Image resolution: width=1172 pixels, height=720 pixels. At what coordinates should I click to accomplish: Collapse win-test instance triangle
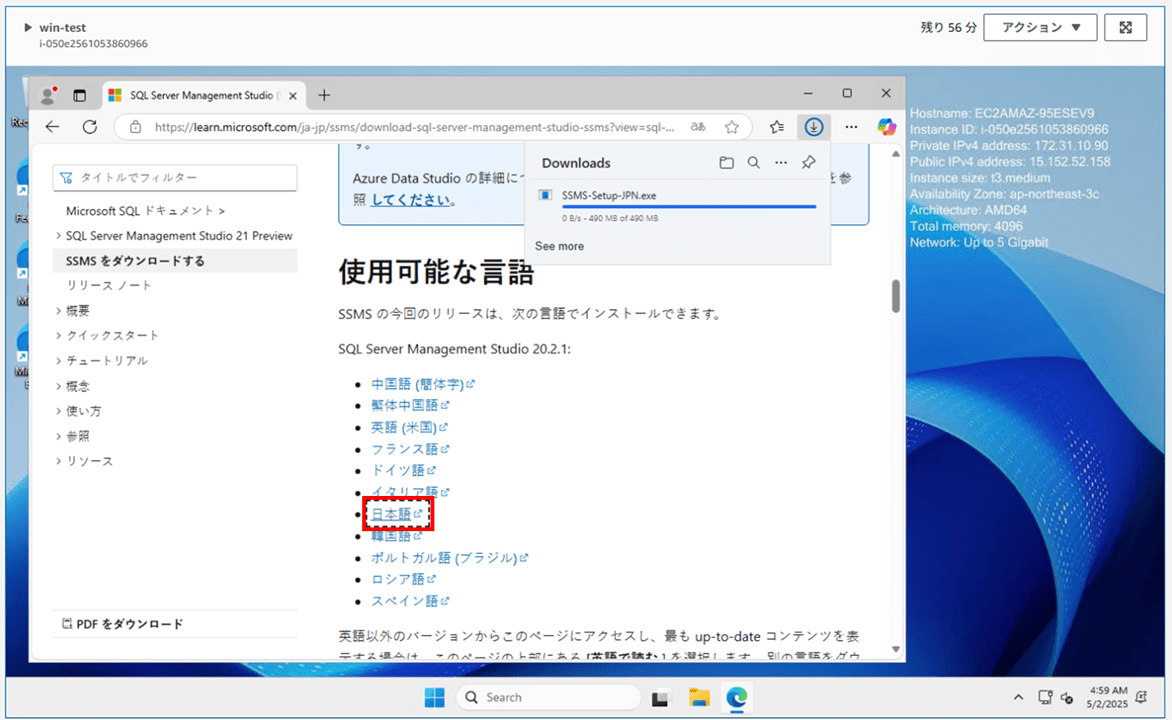pyautogui.click(x=28, y=28)
